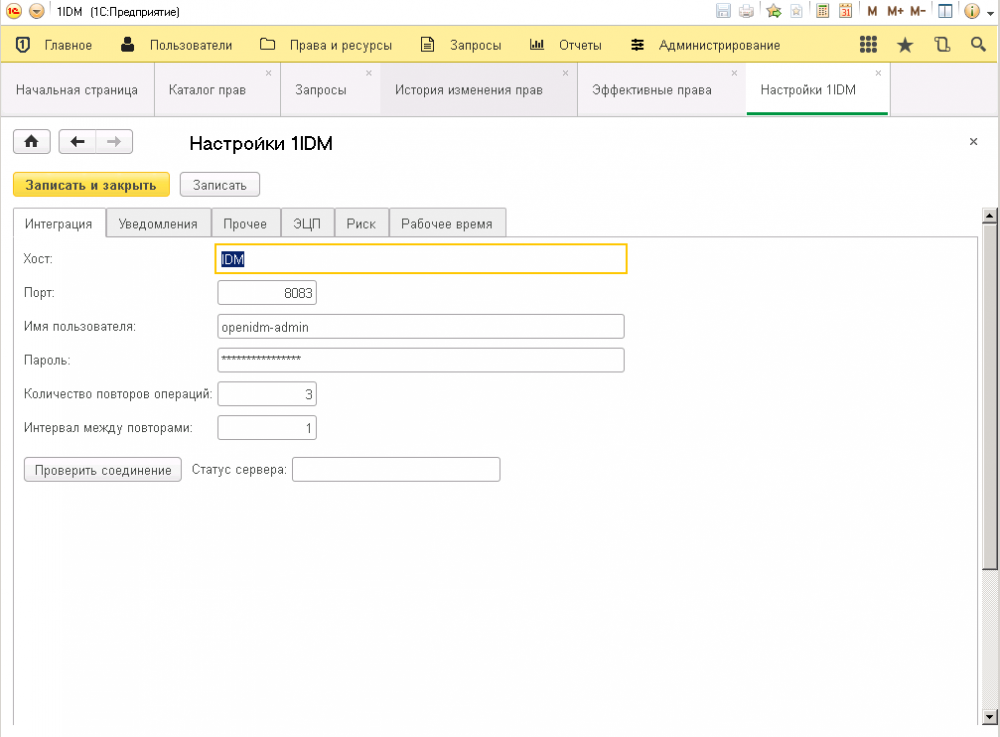Switch to the Эффективные права page tab

(x=651, y=90)
